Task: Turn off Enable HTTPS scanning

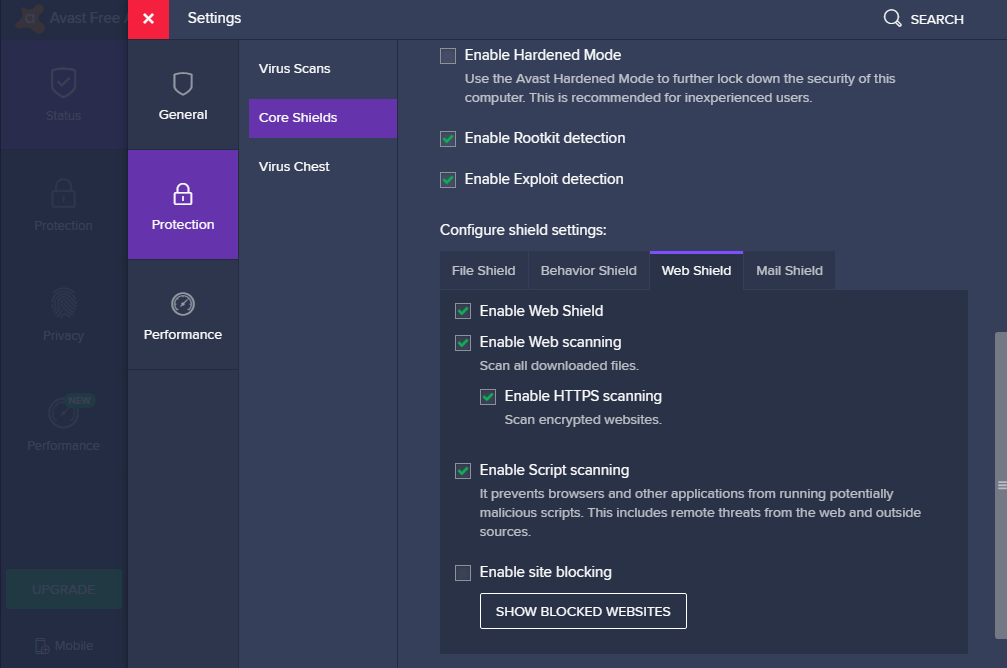Action: point(488,397)
